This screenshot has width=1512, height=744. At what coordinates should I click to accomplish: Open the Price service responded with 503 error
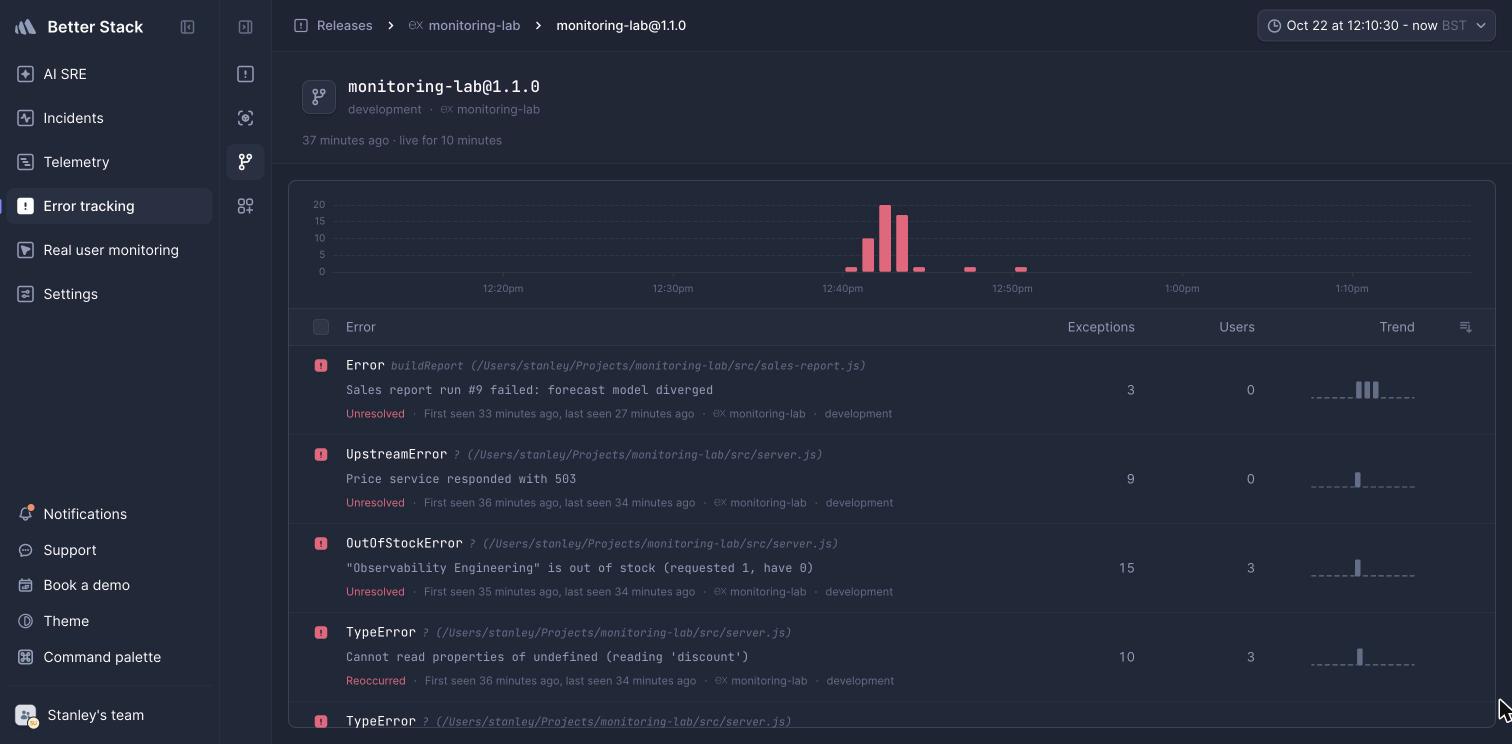(461, 479)
